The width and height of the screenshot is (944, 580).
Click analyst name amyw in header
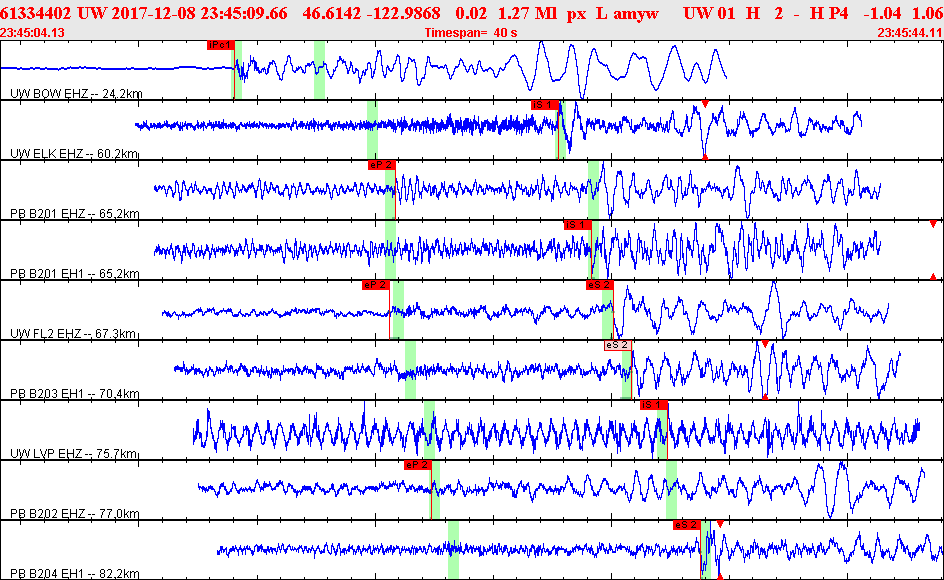point(636,13)
